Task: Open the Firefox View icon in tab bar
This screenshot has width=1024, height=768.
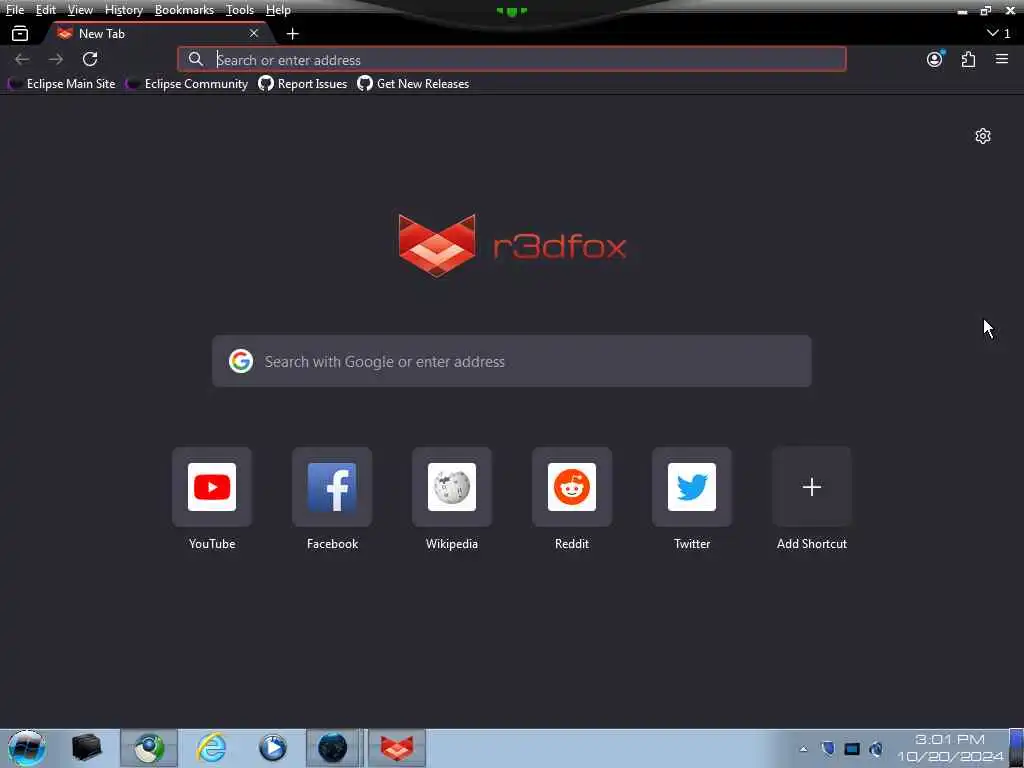Action: pos(20,33)
